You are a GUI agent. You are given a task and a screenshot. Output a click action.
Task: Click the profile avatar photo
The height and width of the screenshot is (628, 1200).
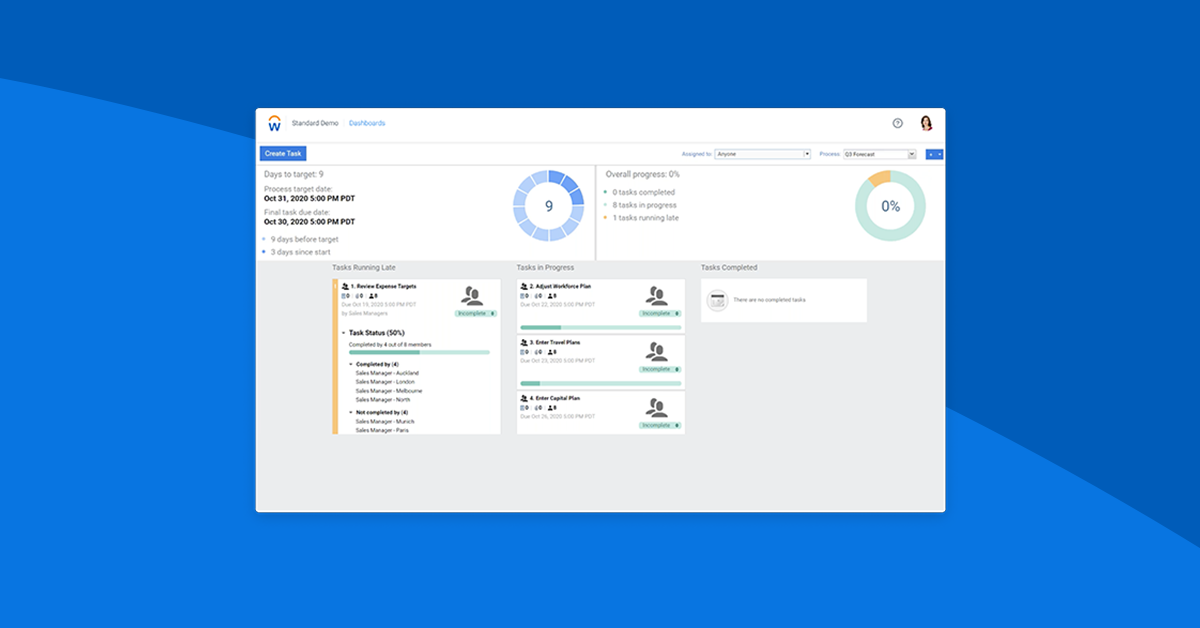pos(927,122)
